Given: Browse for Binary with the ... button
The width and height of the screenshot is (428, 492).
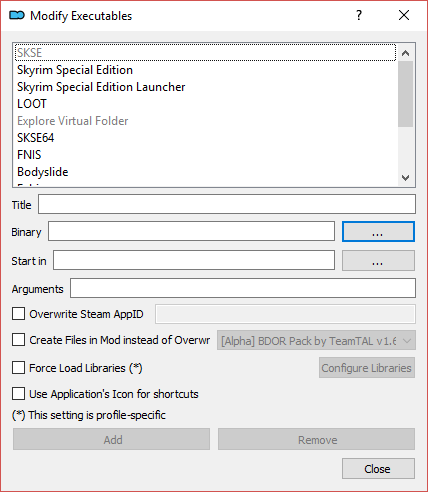Looking at the screenshot, I should tap(378, 231).
